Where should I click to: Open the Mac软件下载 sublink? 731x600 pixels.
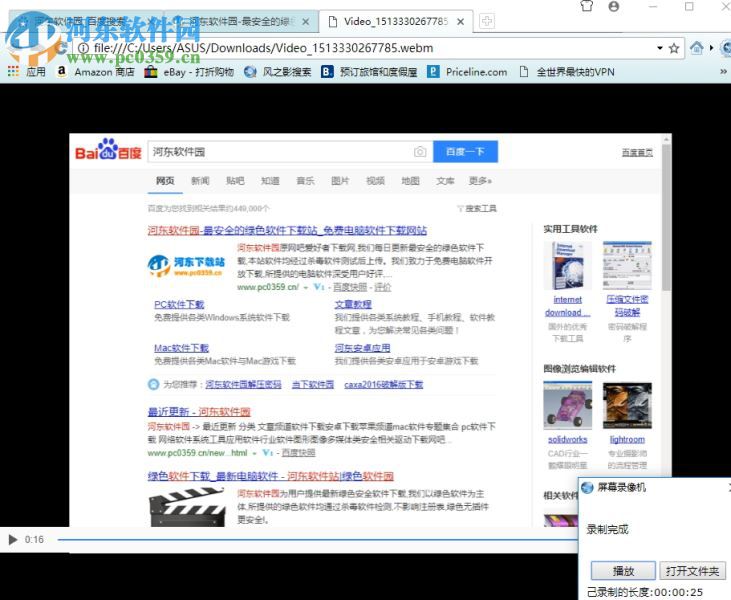(181, 348)
